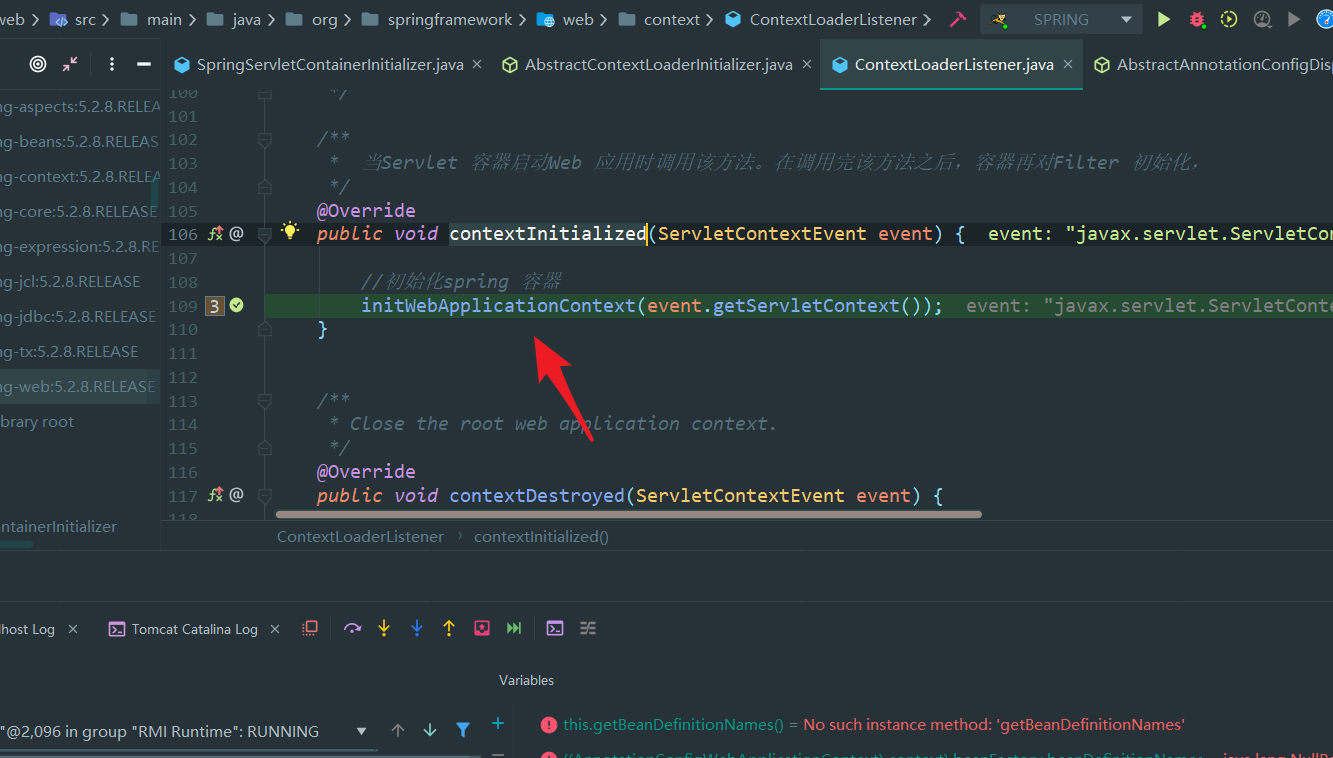Click Step Over debugger icon

pyautogui.click(x=352, y=628)
